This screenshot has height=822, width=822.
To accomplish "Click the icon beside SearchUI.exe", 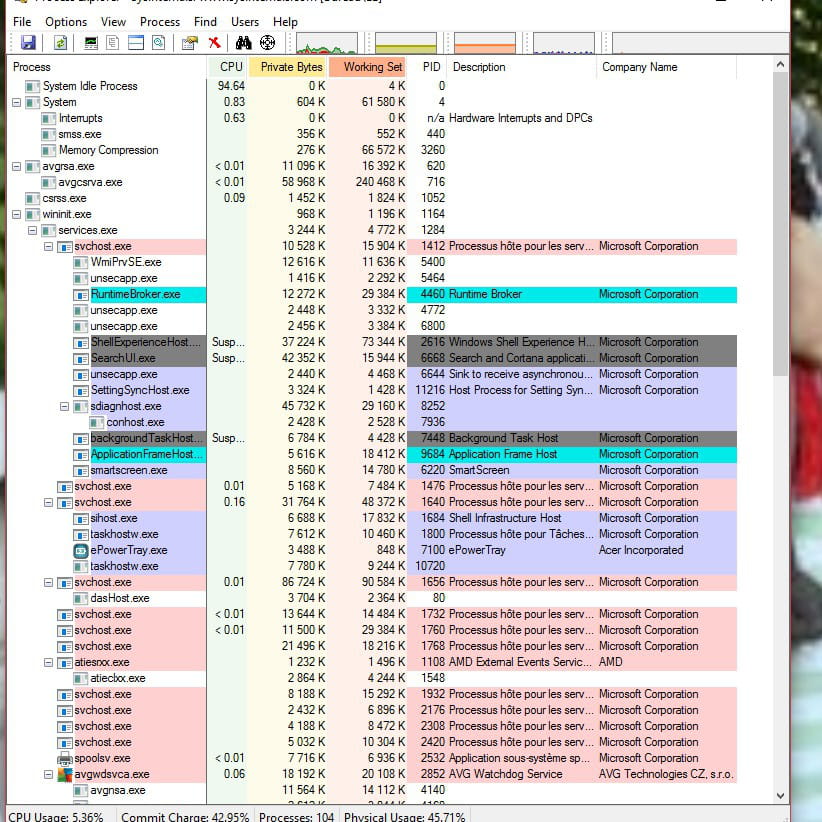I will 80,359.
